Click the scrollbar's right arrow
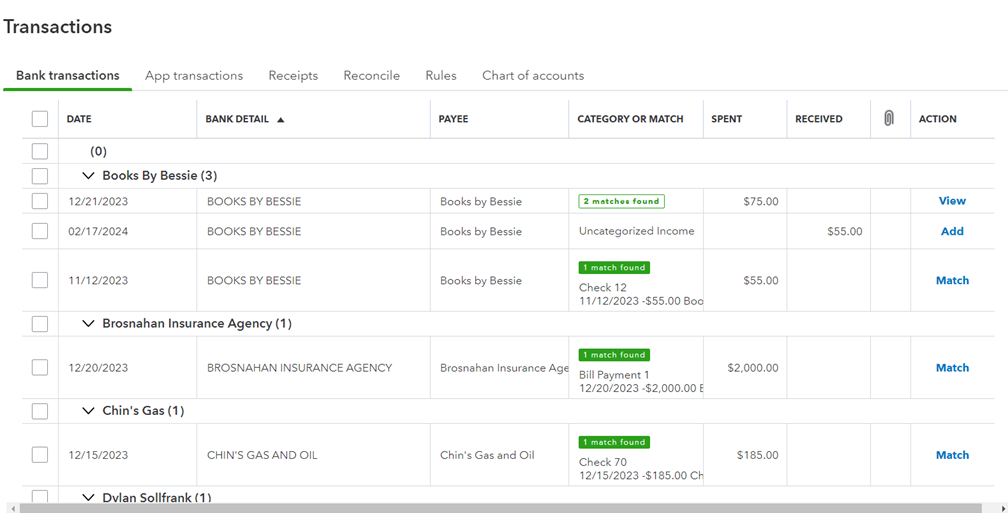This screenshot has height=513, width=1008. pyautogui.click(x=1002, y=508)
